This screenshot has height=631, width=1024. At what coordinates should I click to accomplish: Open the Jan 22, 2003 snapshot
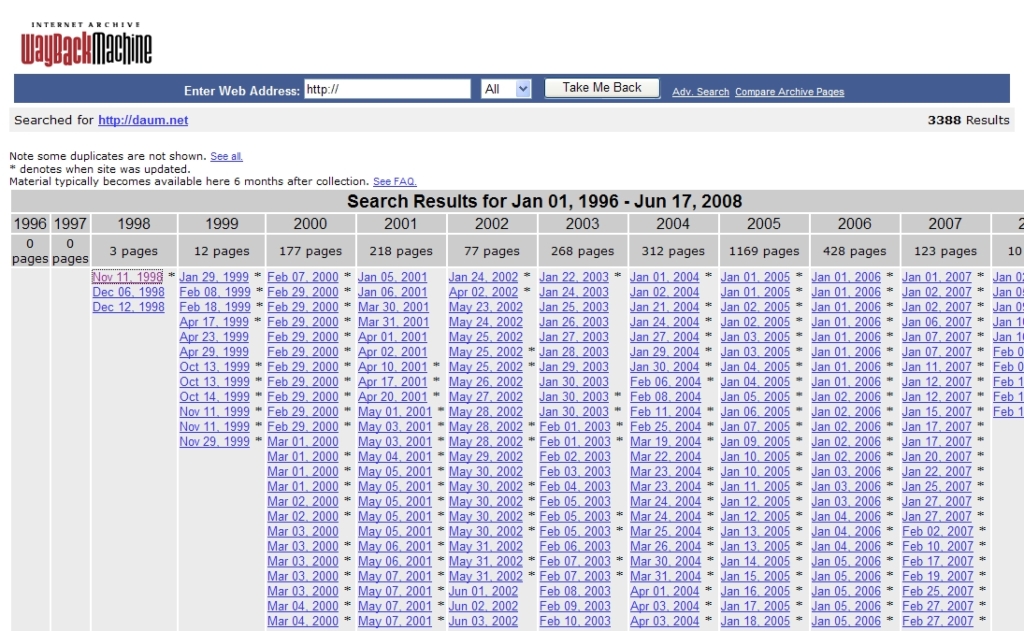574,277
